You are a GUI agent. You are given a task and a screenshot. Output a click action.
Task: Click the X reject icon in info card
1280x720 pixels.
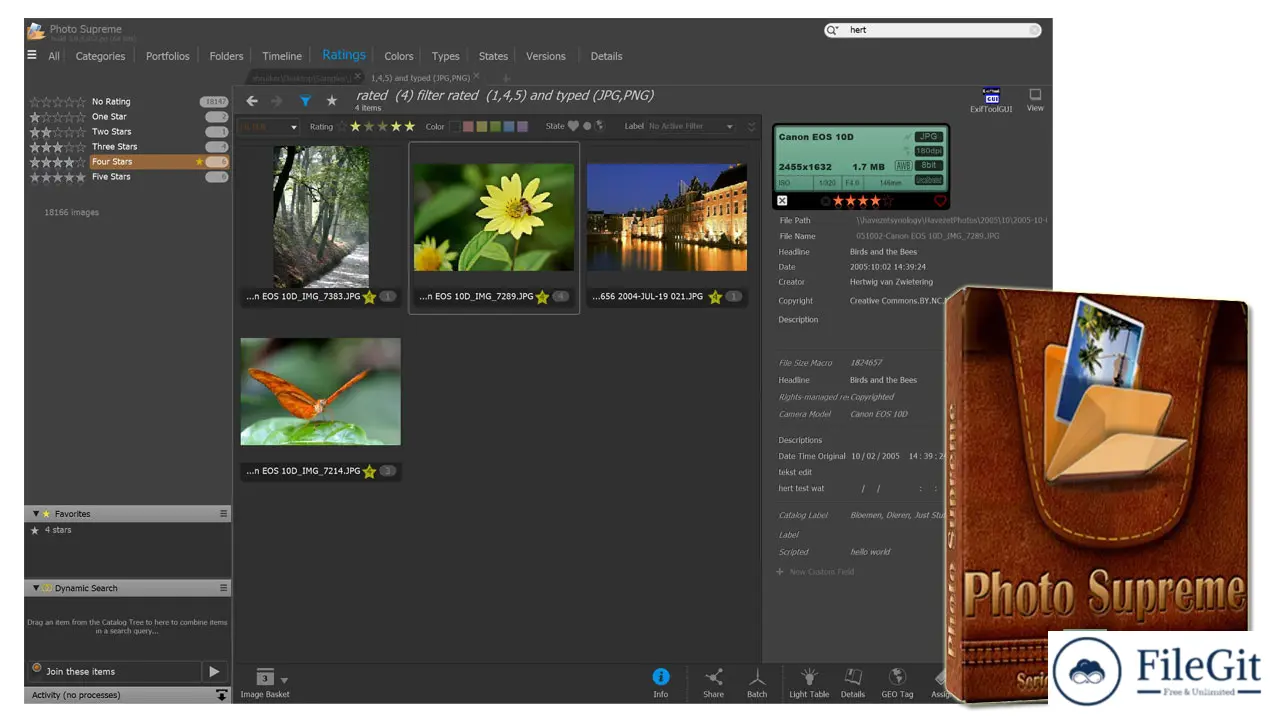[782, 201]
